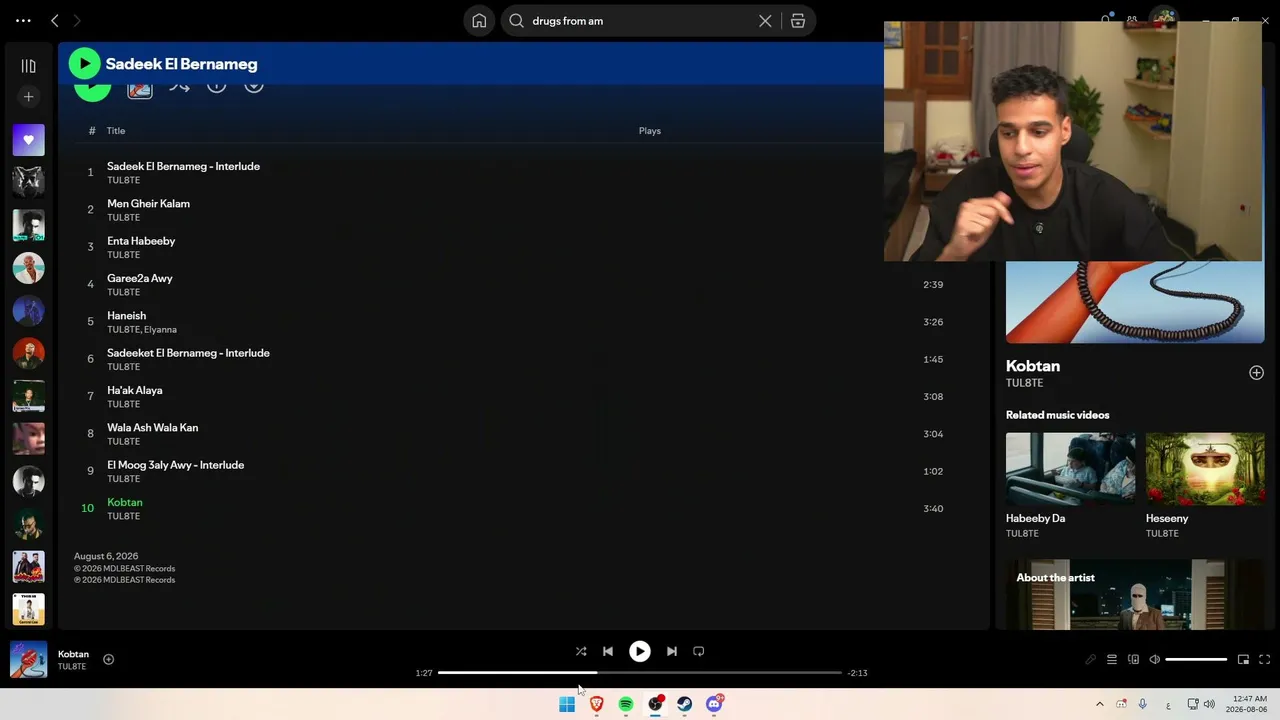
Task: Select the track 'Enta Habeeby'
Action: pos(141,241)
